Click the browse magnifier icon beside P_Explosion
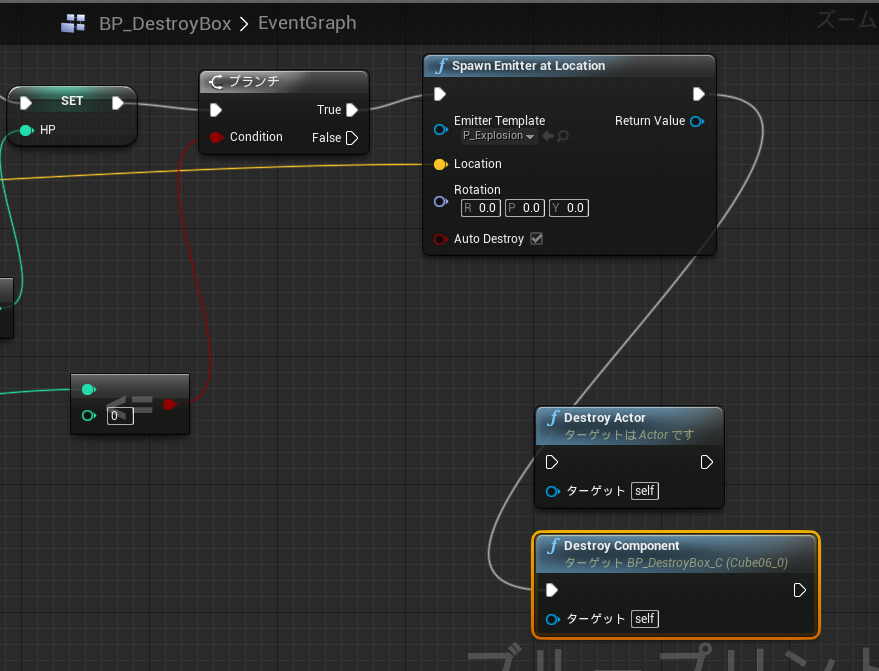879x671 pixels. click(563, 136)
